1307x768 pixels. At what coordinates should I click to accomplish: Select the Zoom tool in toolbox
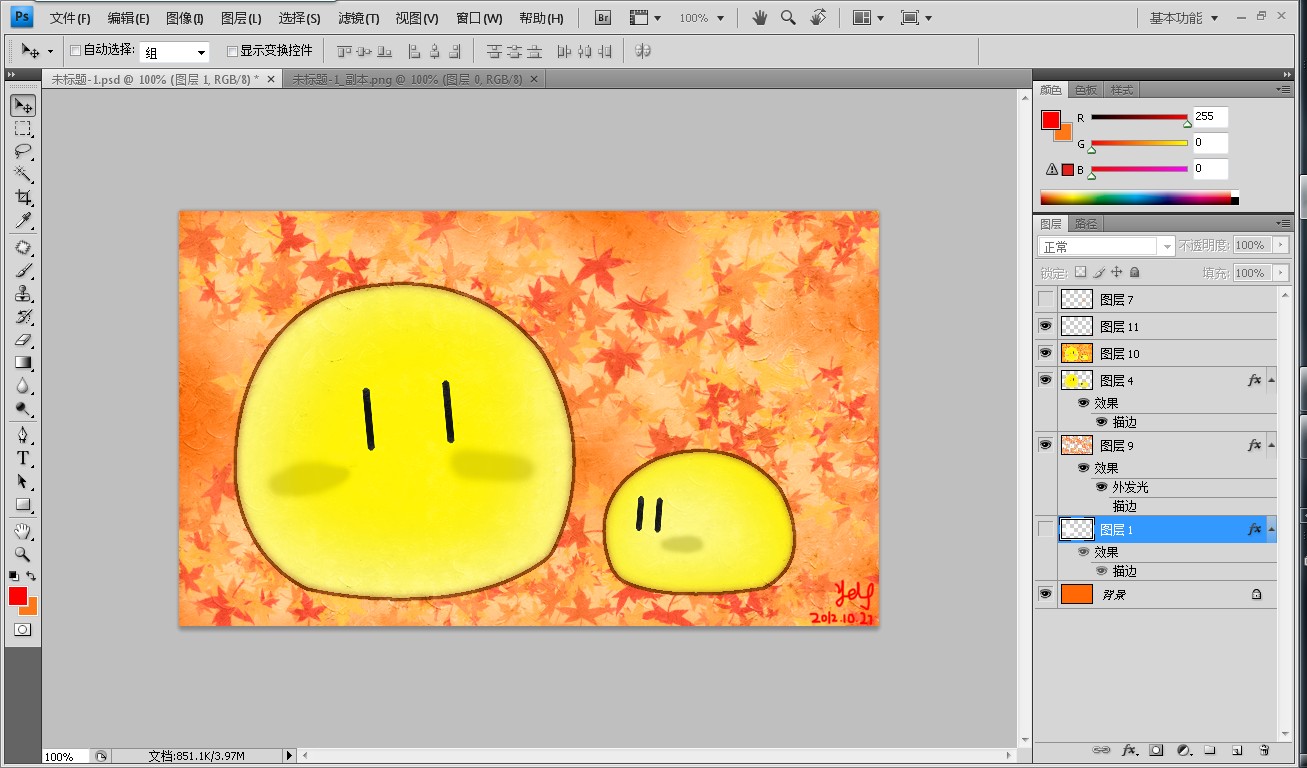coord(23,554)
